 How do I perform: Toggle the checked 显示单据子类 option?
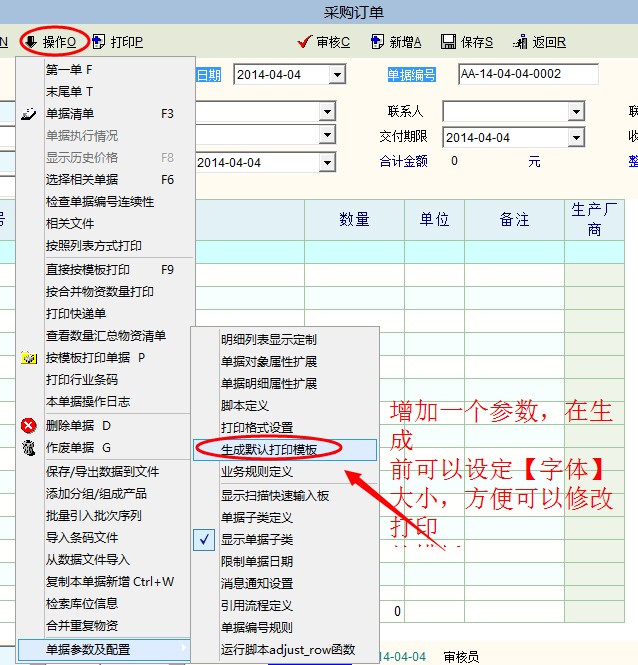click(204, 539)
